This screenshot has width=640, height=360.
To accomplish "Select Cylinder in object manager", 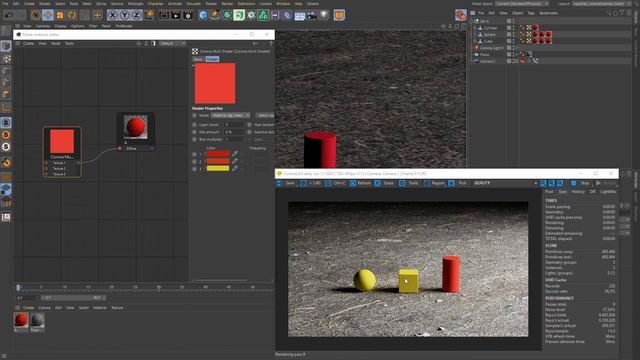I will coord(490,28).
